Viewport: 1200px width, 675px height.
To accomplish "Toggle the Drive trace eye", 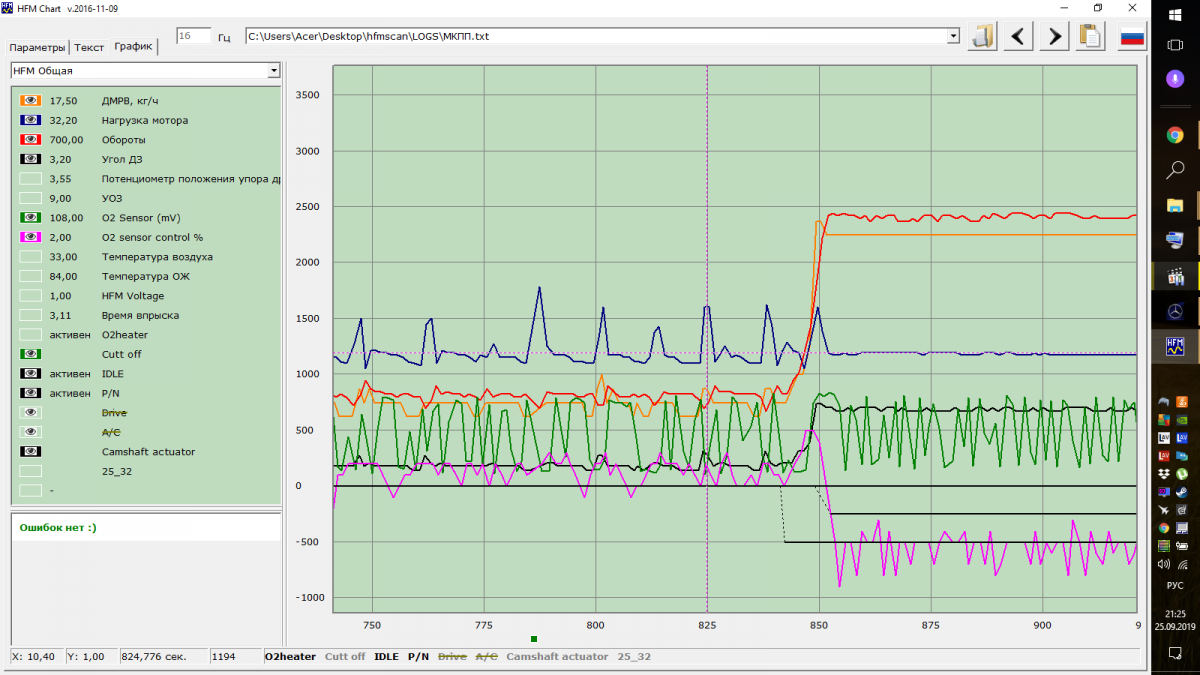I will [30, 412].
